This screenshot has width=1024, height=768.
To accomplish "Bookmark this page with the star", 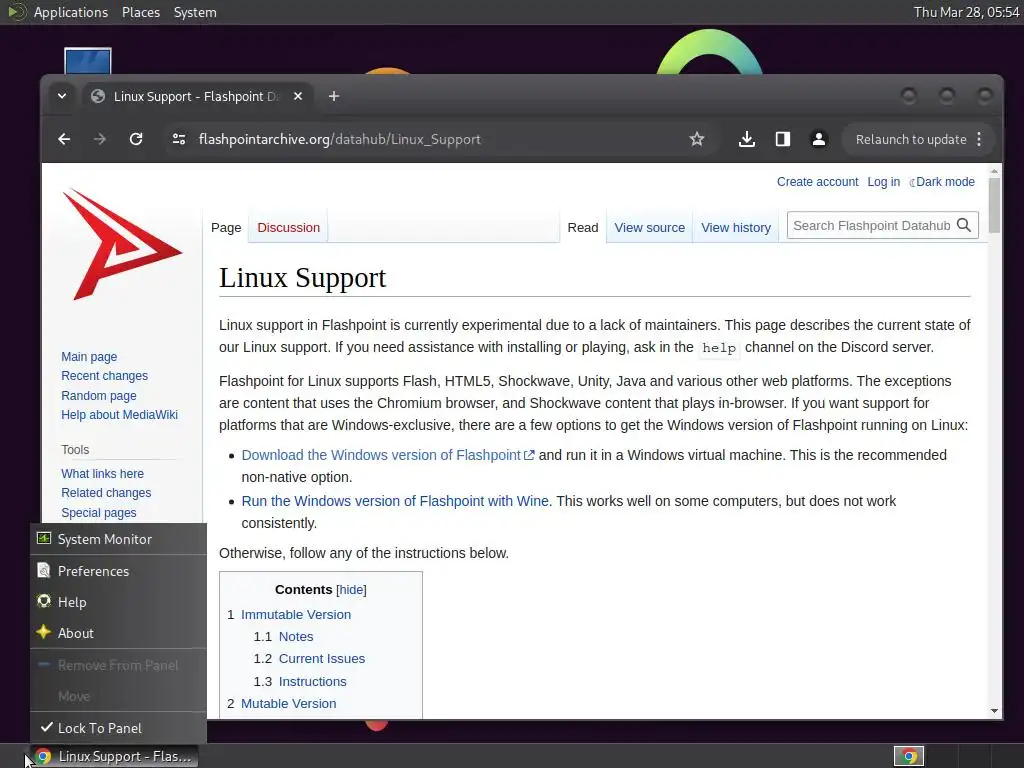I will pos(697,139).
